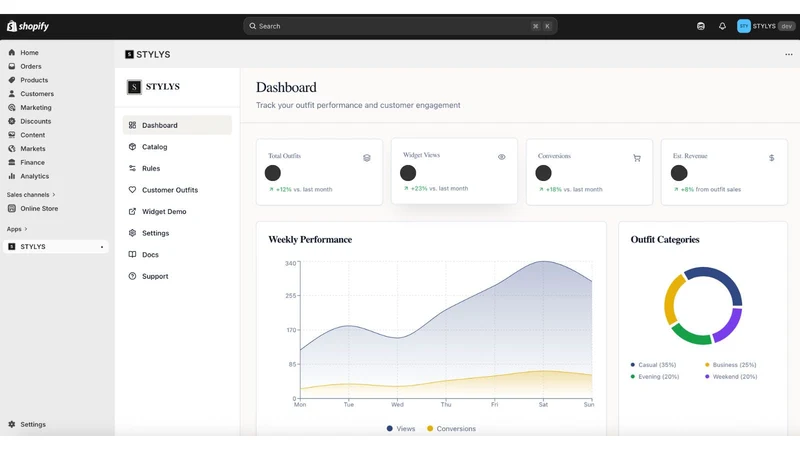
Task: Click the Markets globe icon
Action: [12, 148]
